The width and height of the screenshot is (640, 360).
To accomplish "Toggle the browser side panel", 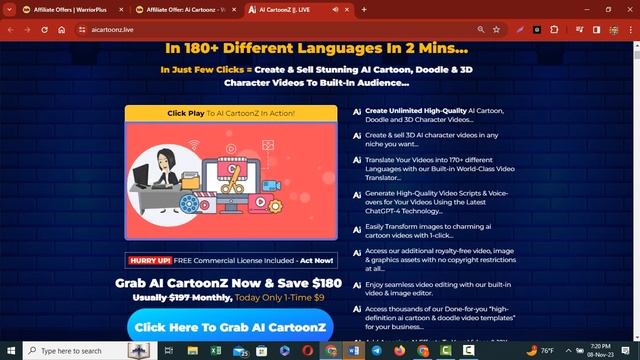I will 596,29.
